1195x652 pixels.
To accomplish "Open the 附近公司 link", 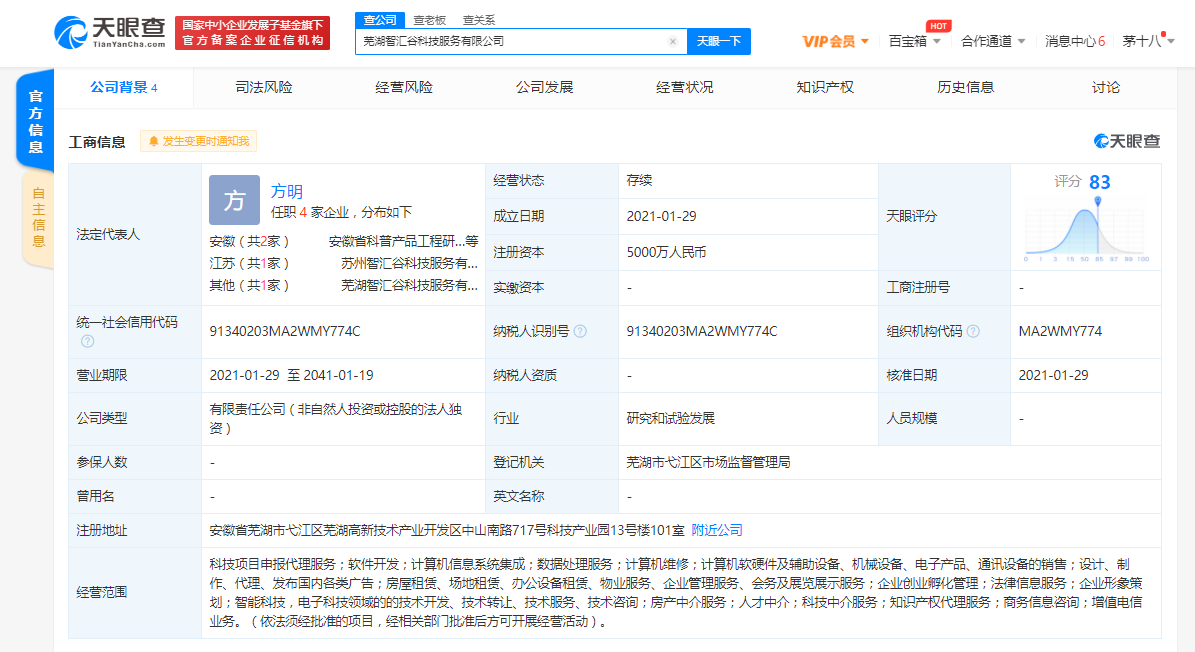I will pyautogui.click(x=717, y=530).
